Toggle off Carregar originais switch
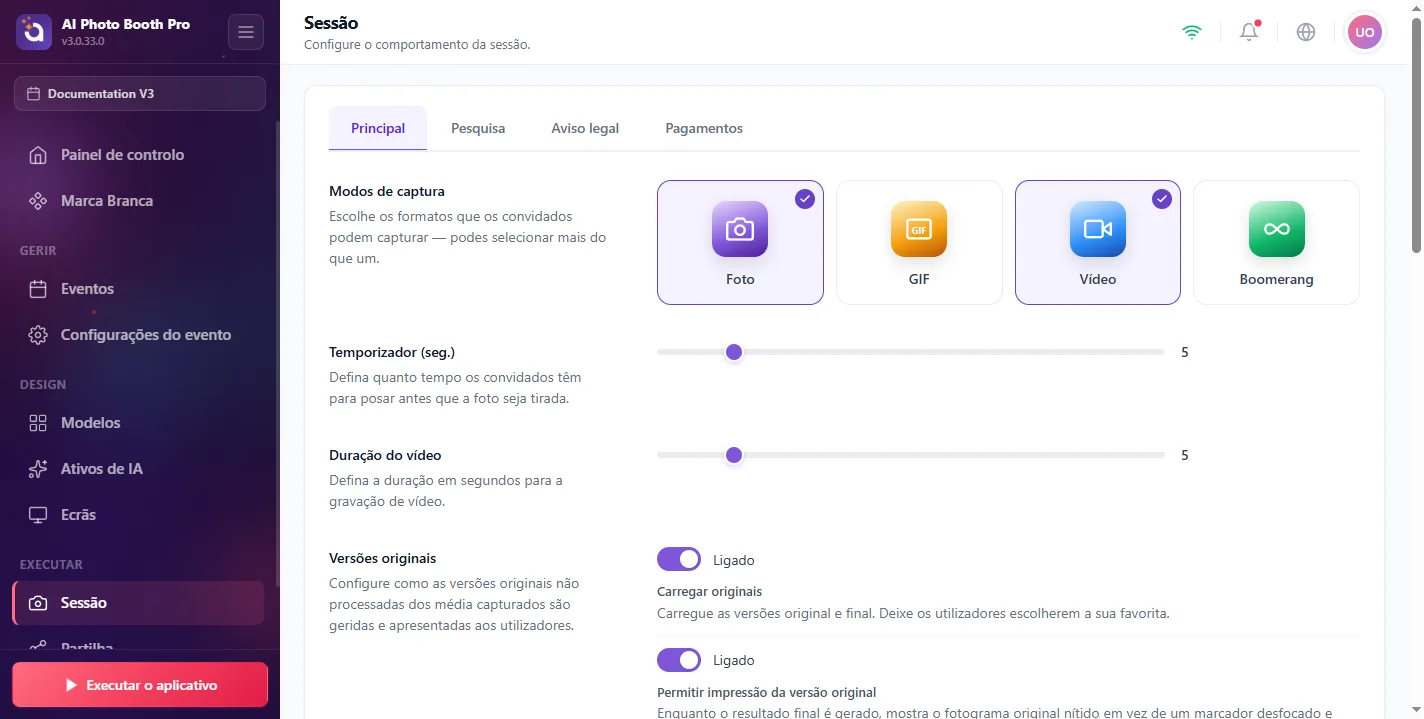 [x=679, y=559]
